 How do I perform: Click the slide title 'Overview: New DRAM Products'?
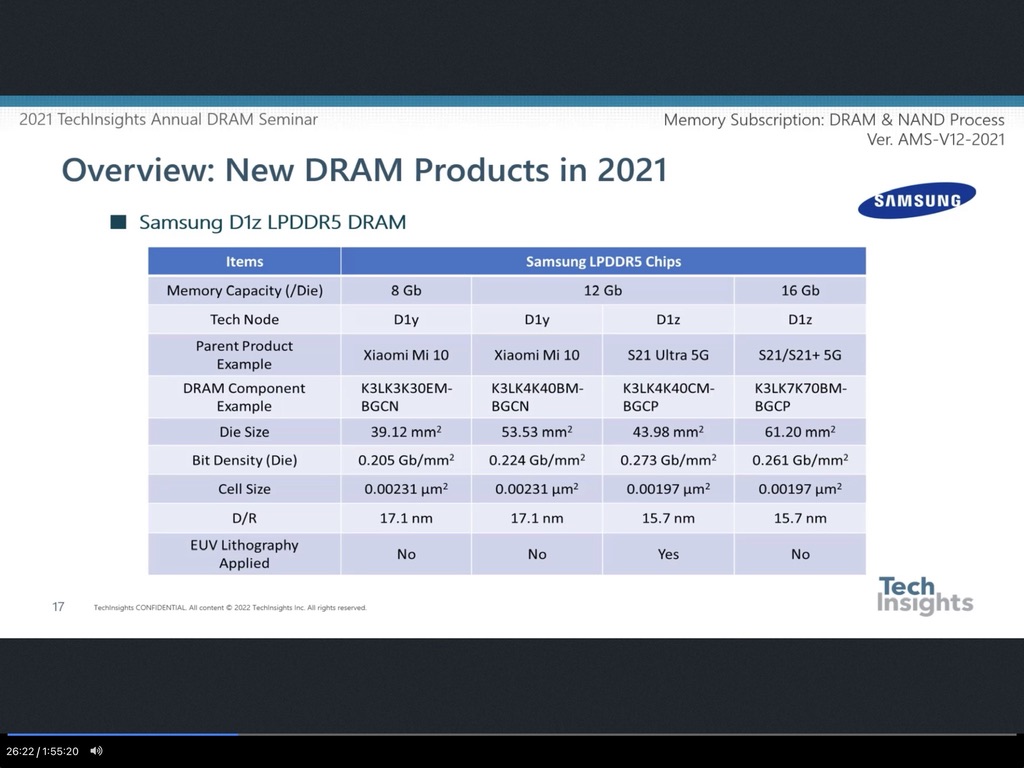[x=364, y=169]
